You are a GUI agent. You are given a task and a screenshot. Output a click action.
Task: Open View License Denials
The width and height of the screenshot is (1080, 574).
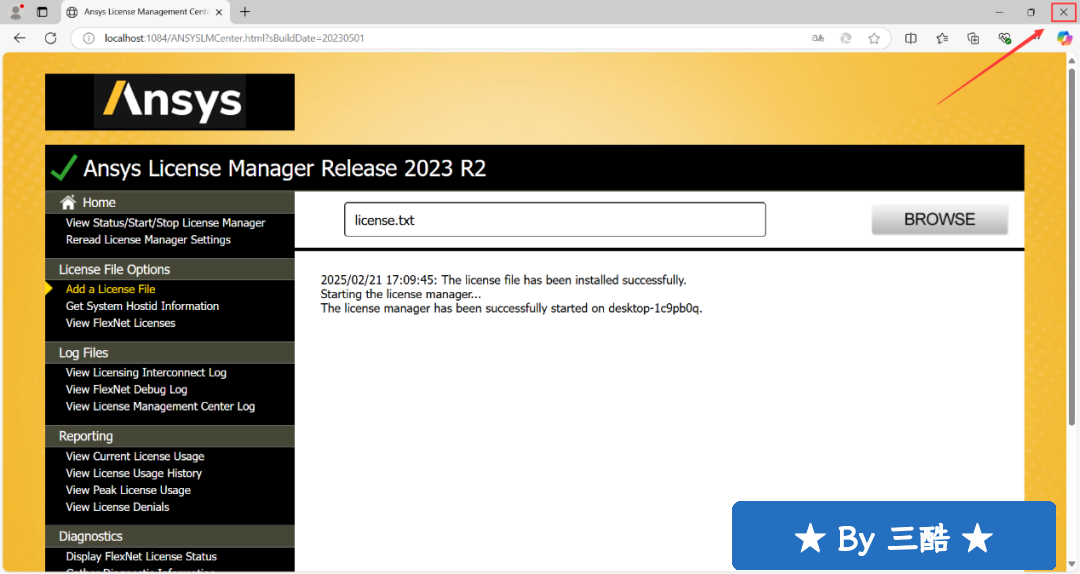[117, 507]
